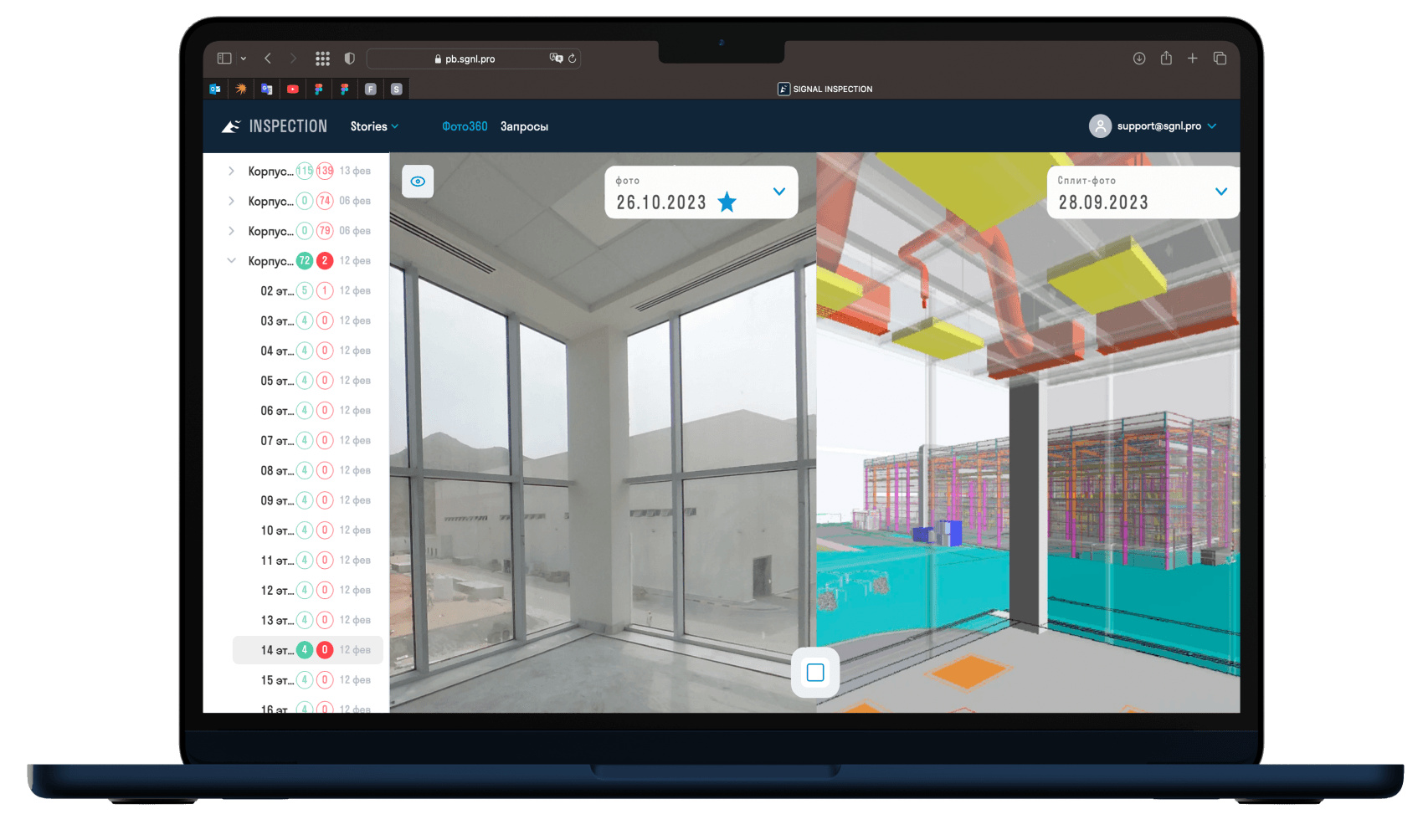Expand the Stories dropdown menu
Image resolution: width=1423 pixels, height=840 pixels.
pyautogui.click(x=374, y=126)
